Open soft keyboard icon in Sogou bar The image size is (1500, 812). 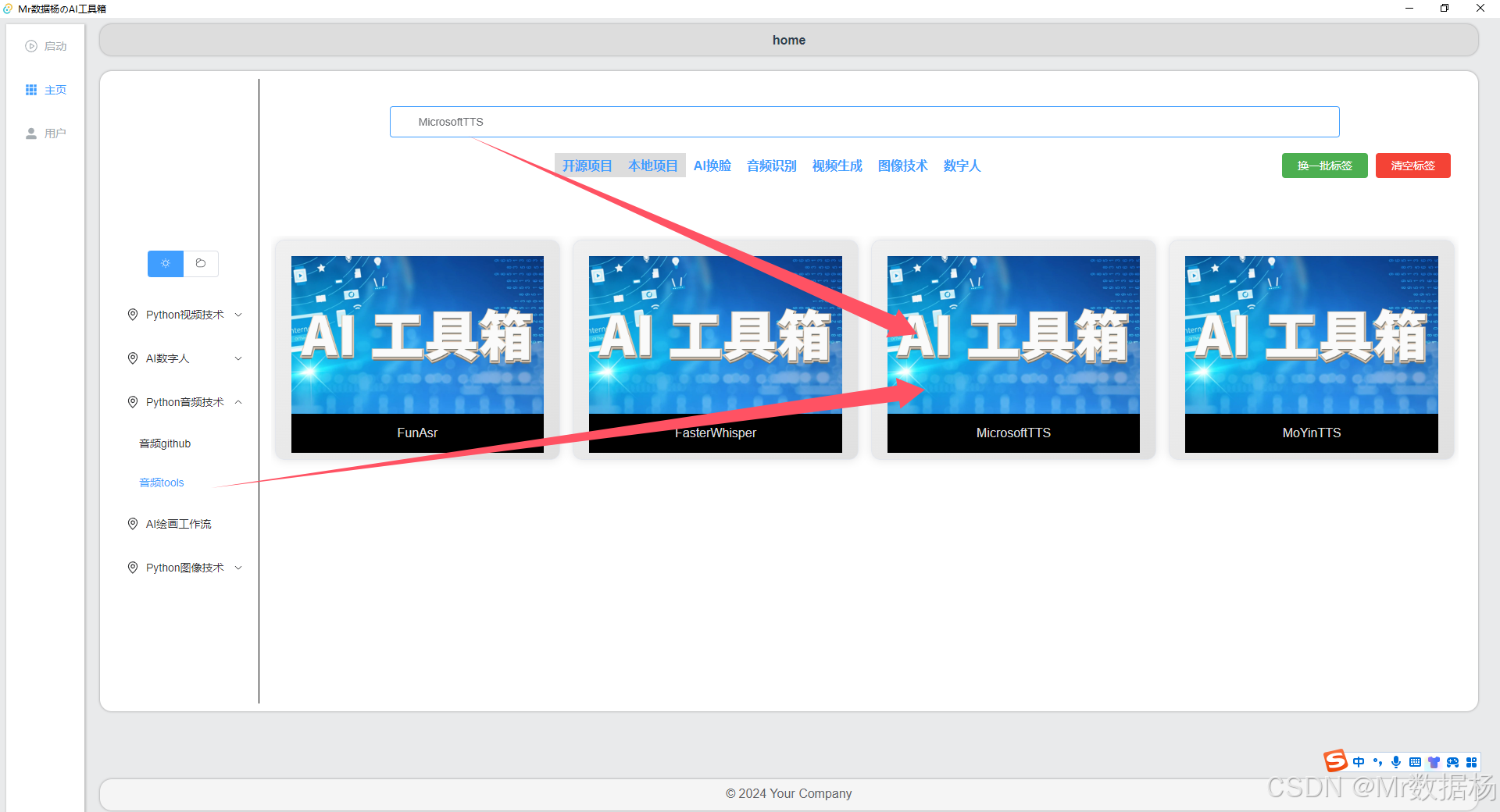[x=1415, y=762]
